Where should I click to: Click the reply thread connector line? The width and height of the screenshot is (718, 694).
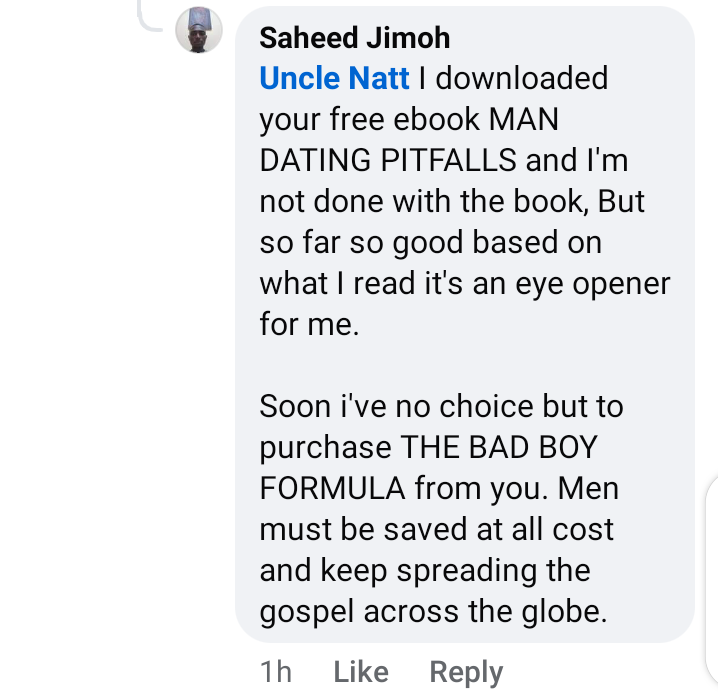(150, 17)
